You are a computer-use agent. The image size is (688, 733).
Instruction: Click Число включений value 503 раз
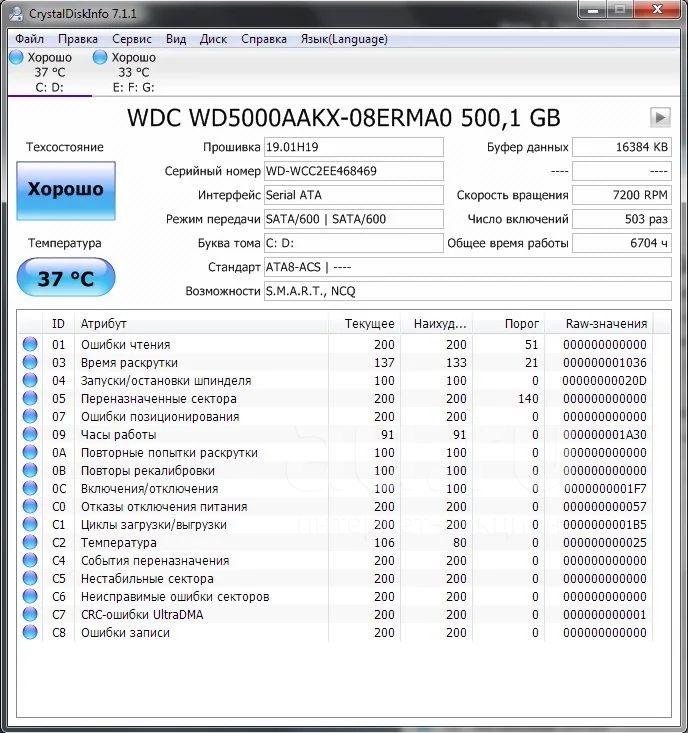tap(622, 219)
